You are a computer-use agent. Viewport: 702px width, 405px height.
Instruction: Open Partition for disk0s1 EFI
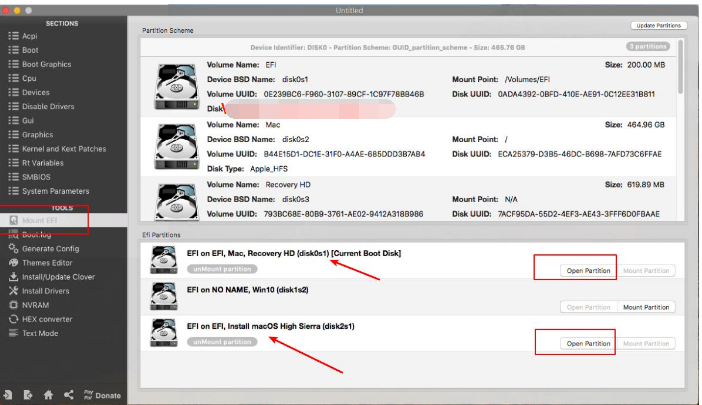tap(588, 271)
